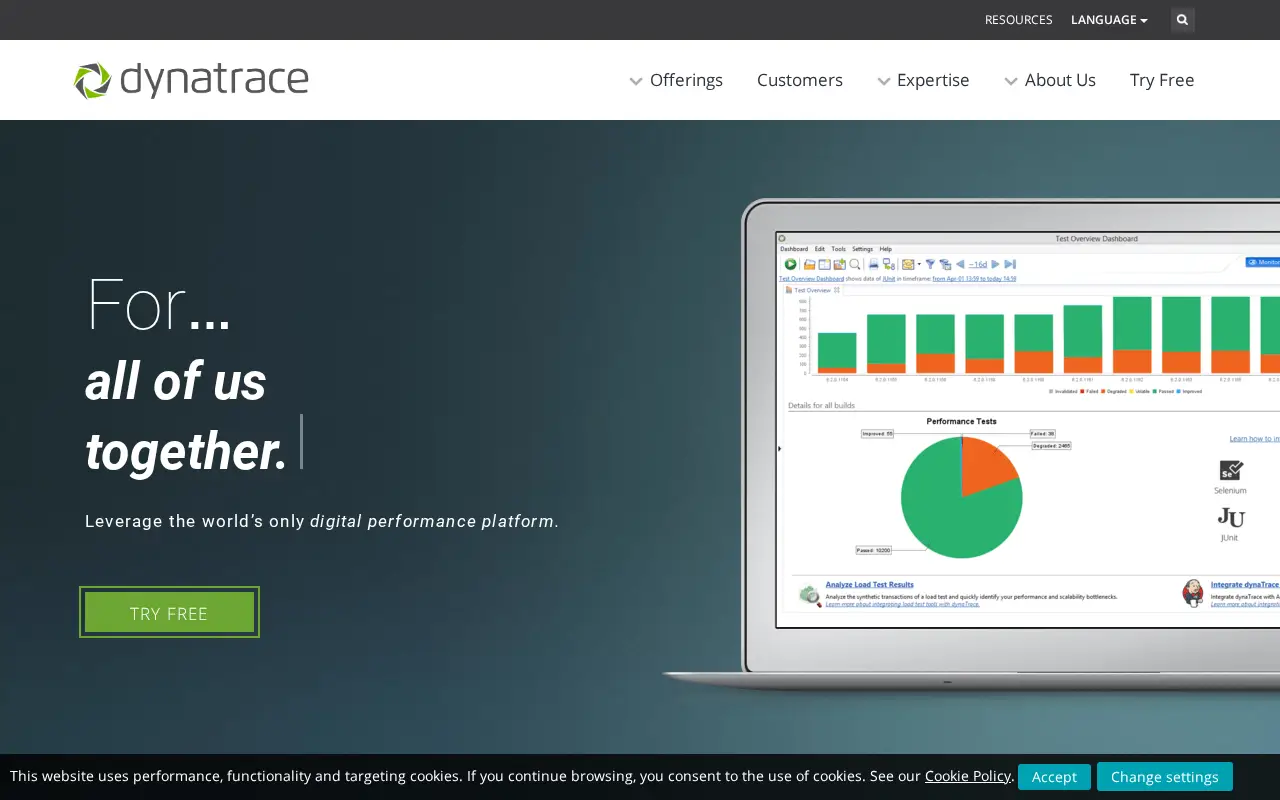Click the 'digital performance platform' tagline text
1280x800 pixels.
click(x=432, y=521)
